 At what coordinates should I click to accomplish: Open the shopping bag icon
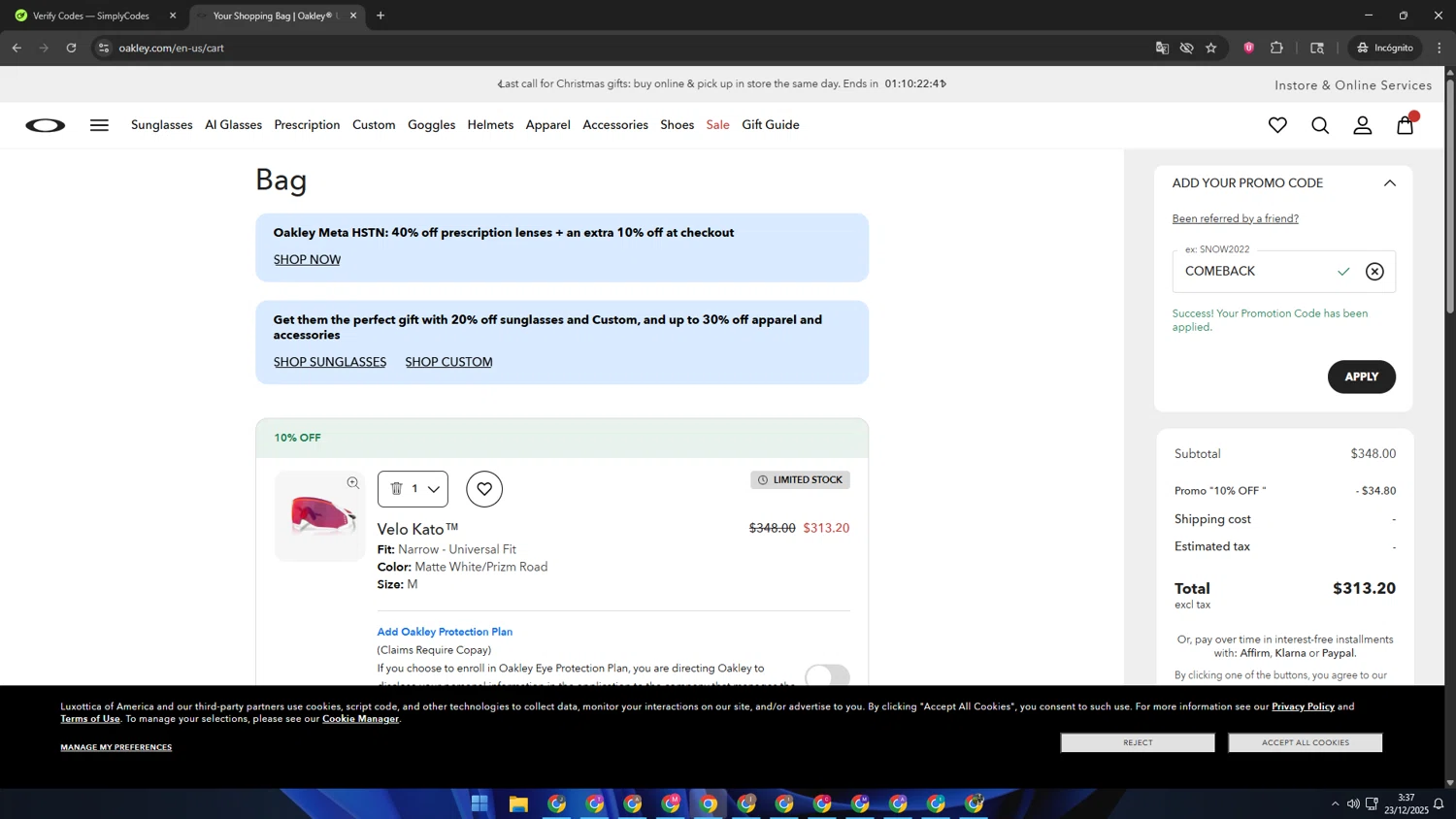1406,124
